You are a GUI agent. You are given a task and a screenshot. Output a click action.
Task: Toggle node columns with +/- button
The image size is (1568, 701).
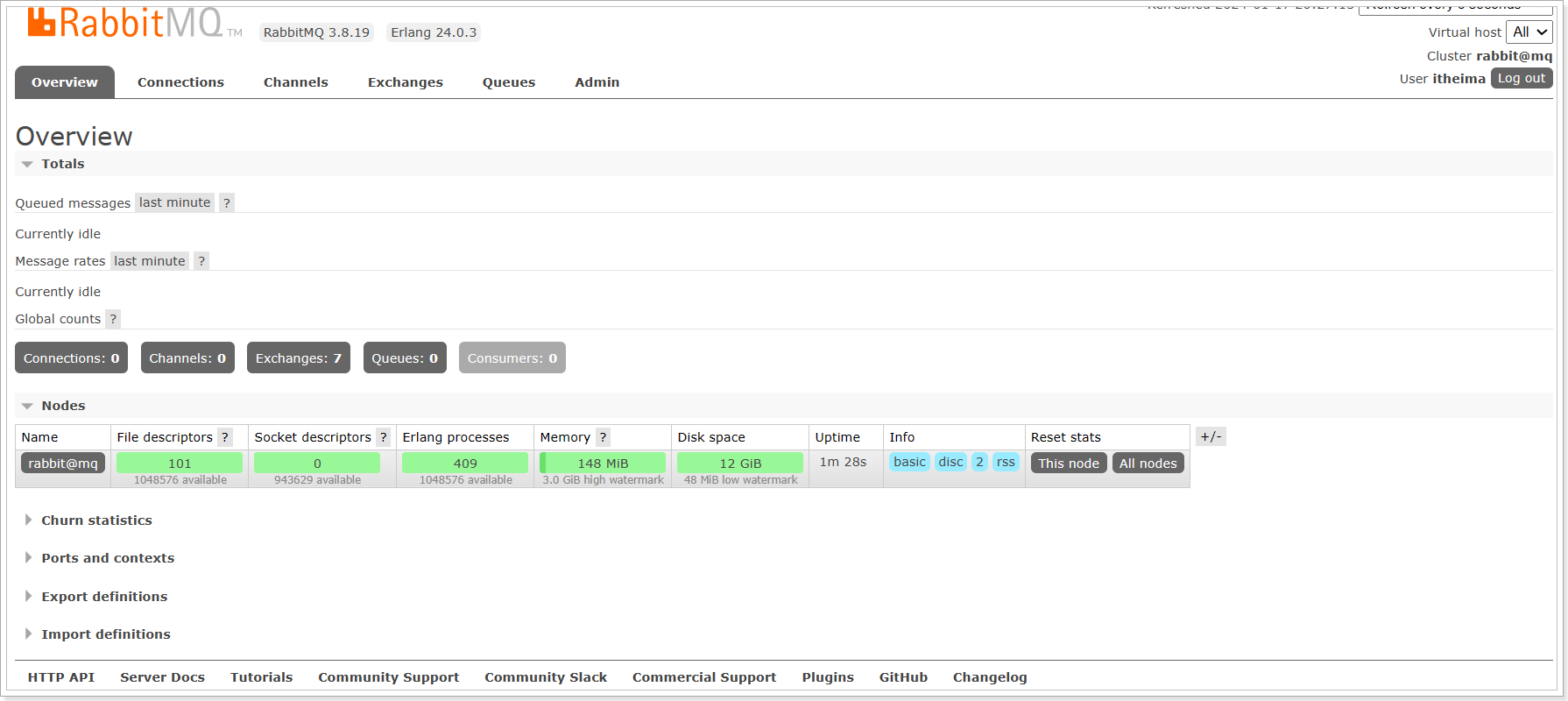1211,436
